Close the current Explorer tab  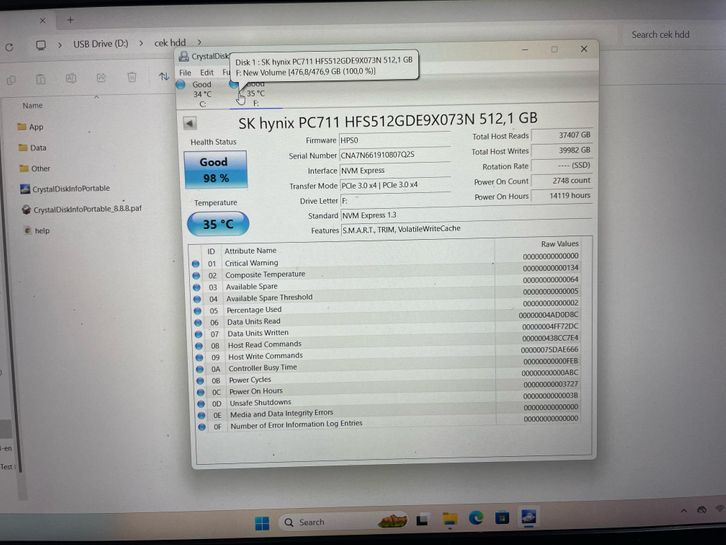tap(43, 21)
